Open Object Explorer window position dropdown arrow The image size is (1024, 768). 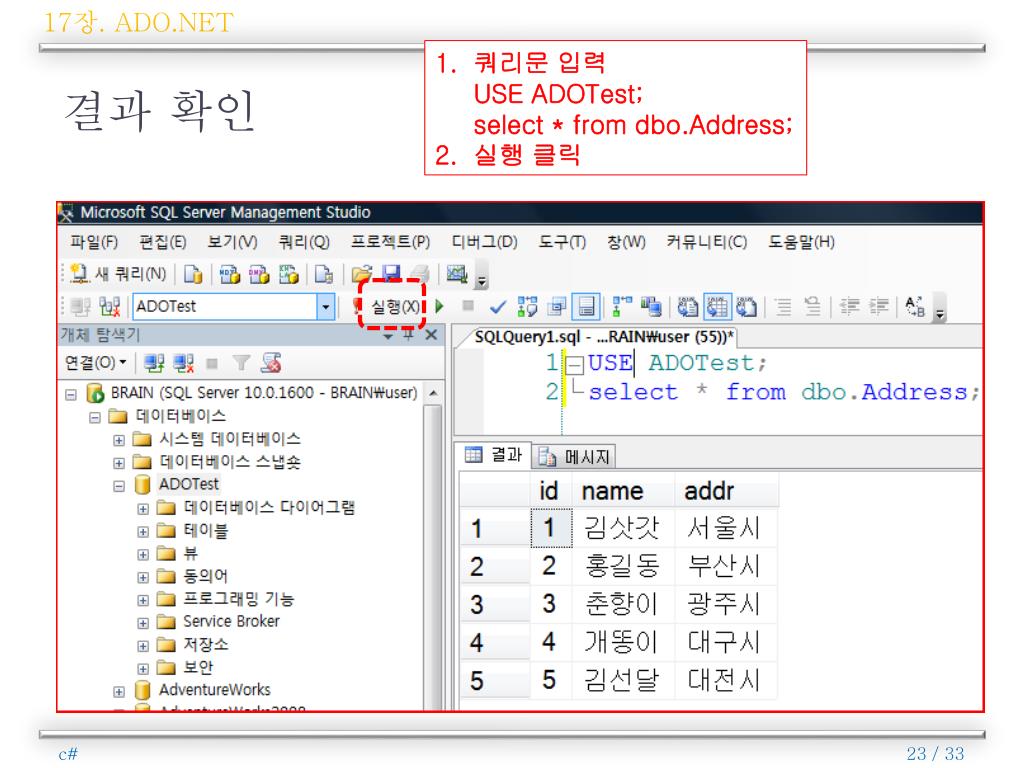(388, 336)
